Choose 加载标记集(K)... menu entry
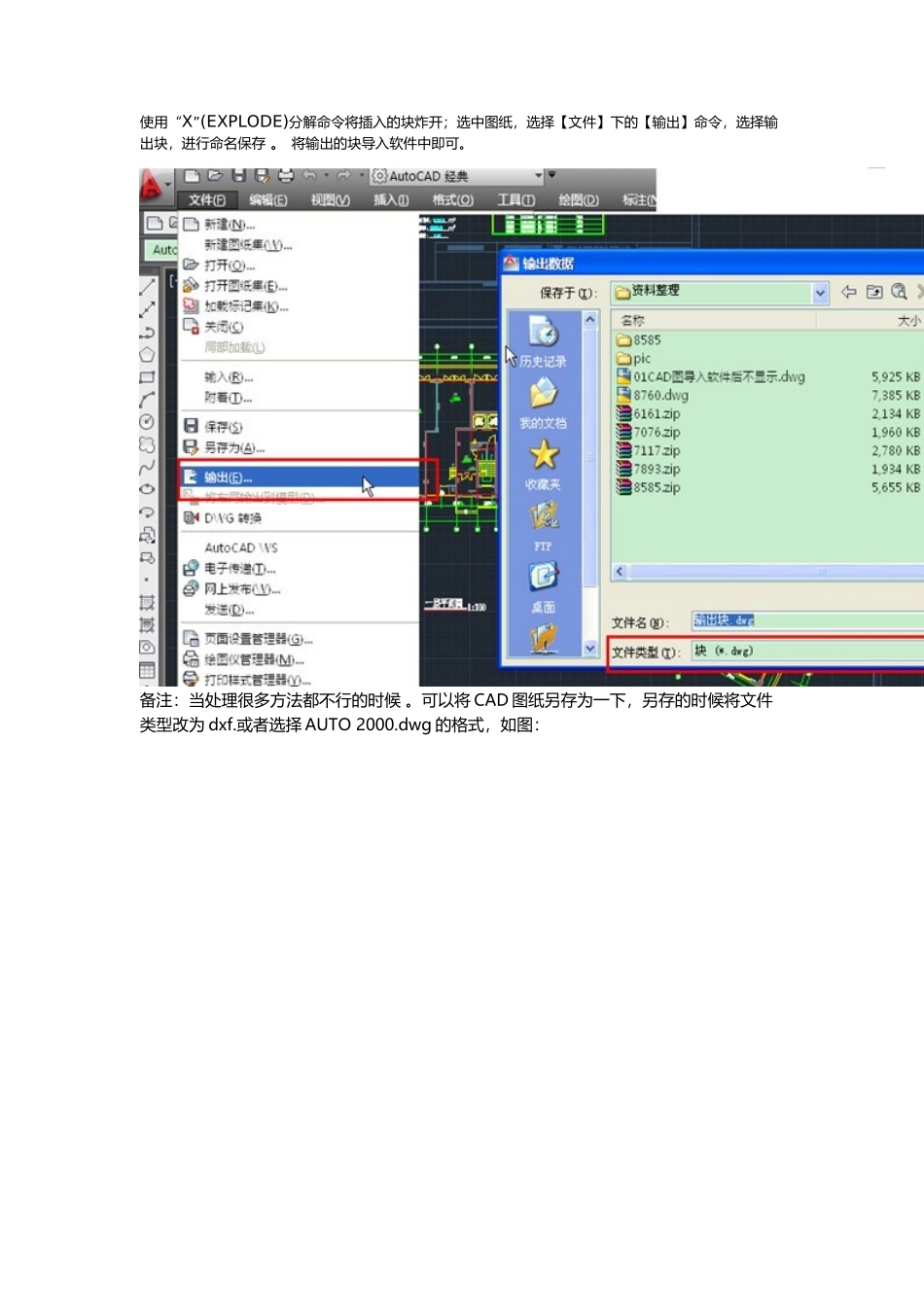The height and width of the screenshot is (1307, 924). coord(300,306)
